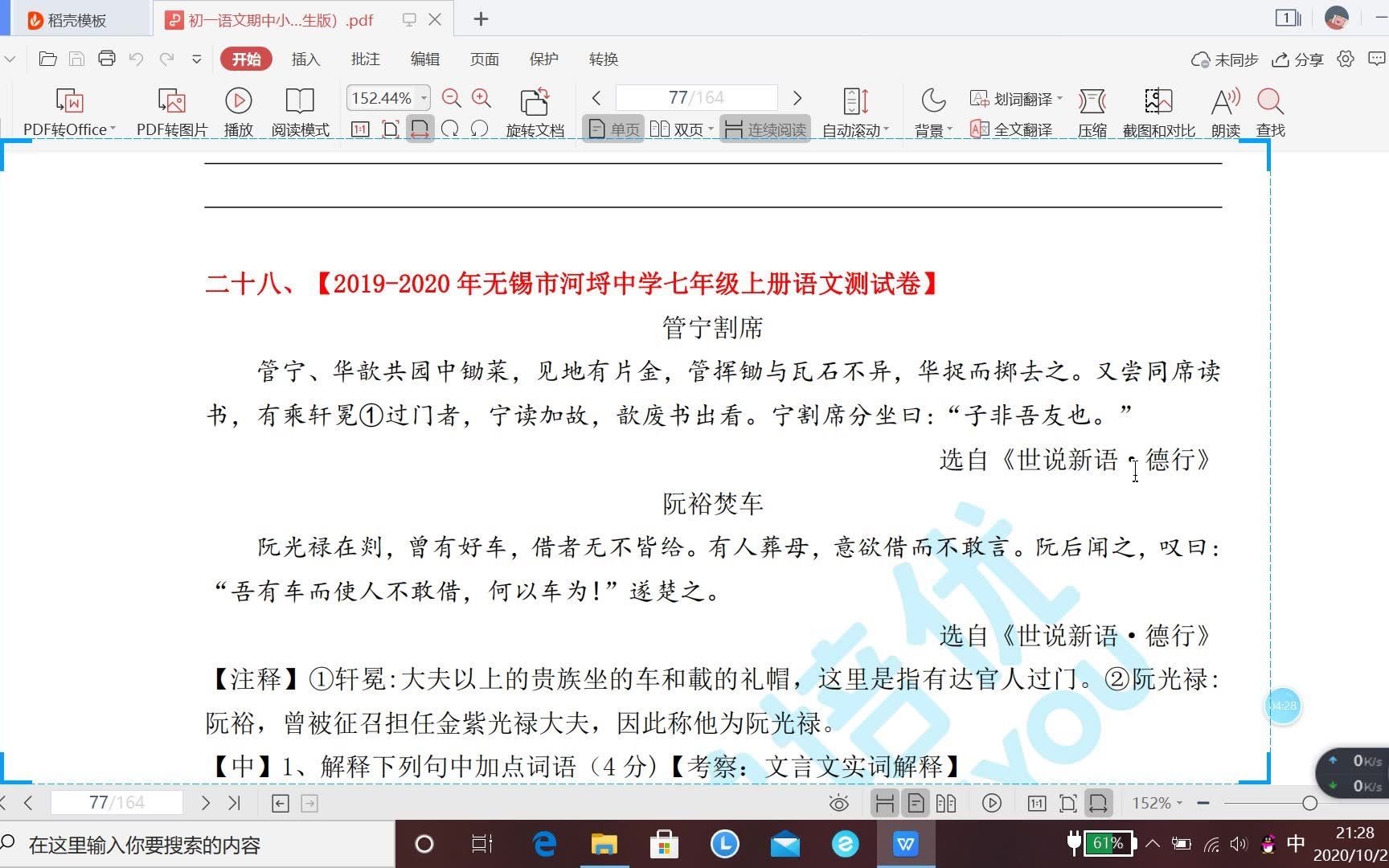Open the 批注 ribbon tab

[x=365, y=59]
